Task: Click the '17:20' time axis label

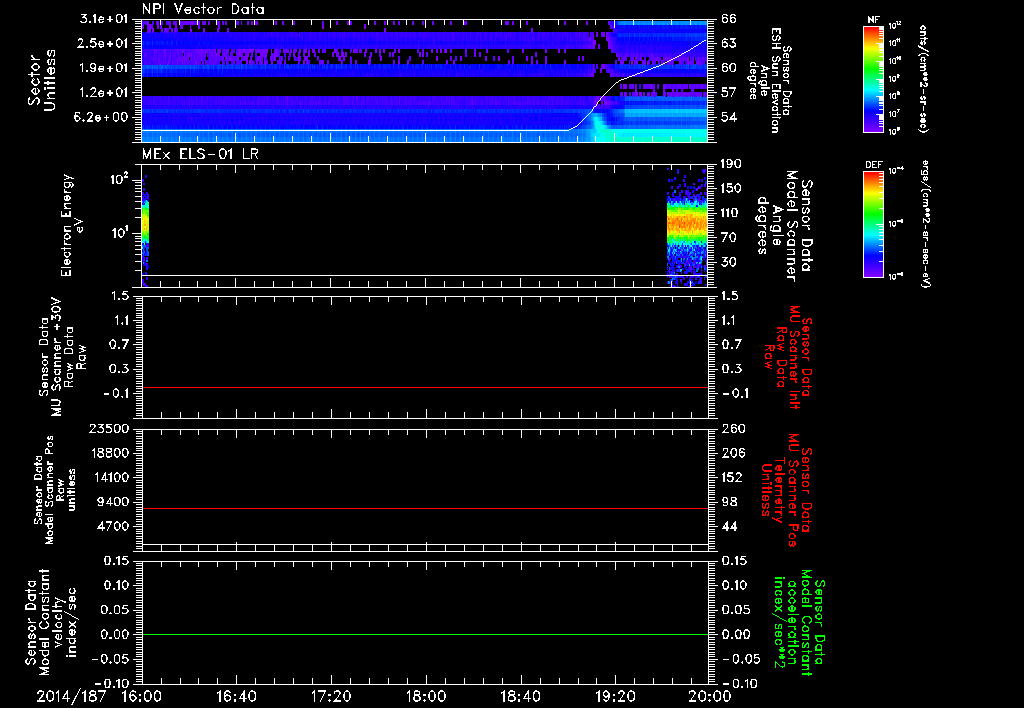Action: pos(331,696)
